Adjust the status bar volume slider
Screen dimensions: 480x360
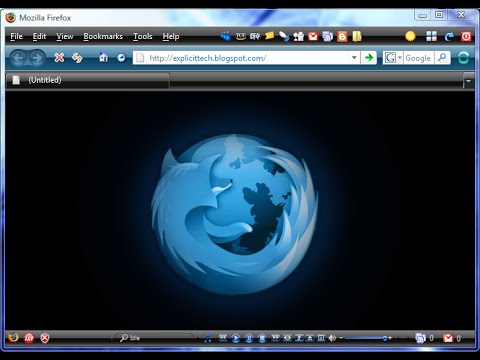click(366, 338)
